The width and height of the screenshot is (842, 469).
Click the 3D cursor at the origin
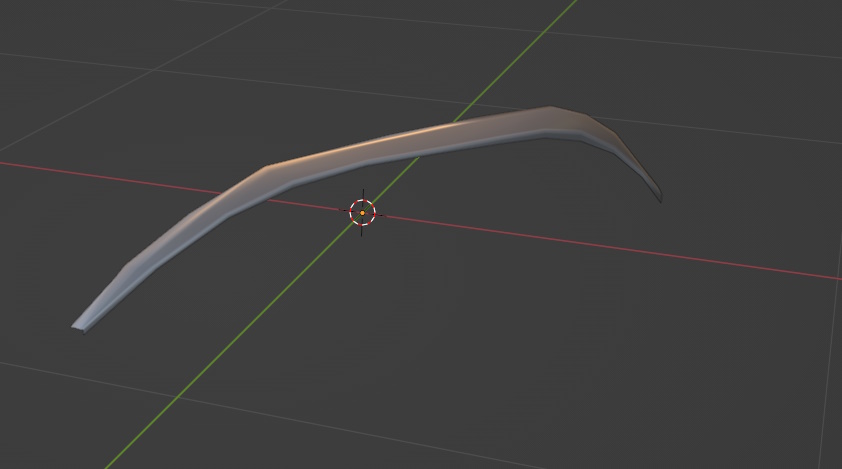point(362,213)
